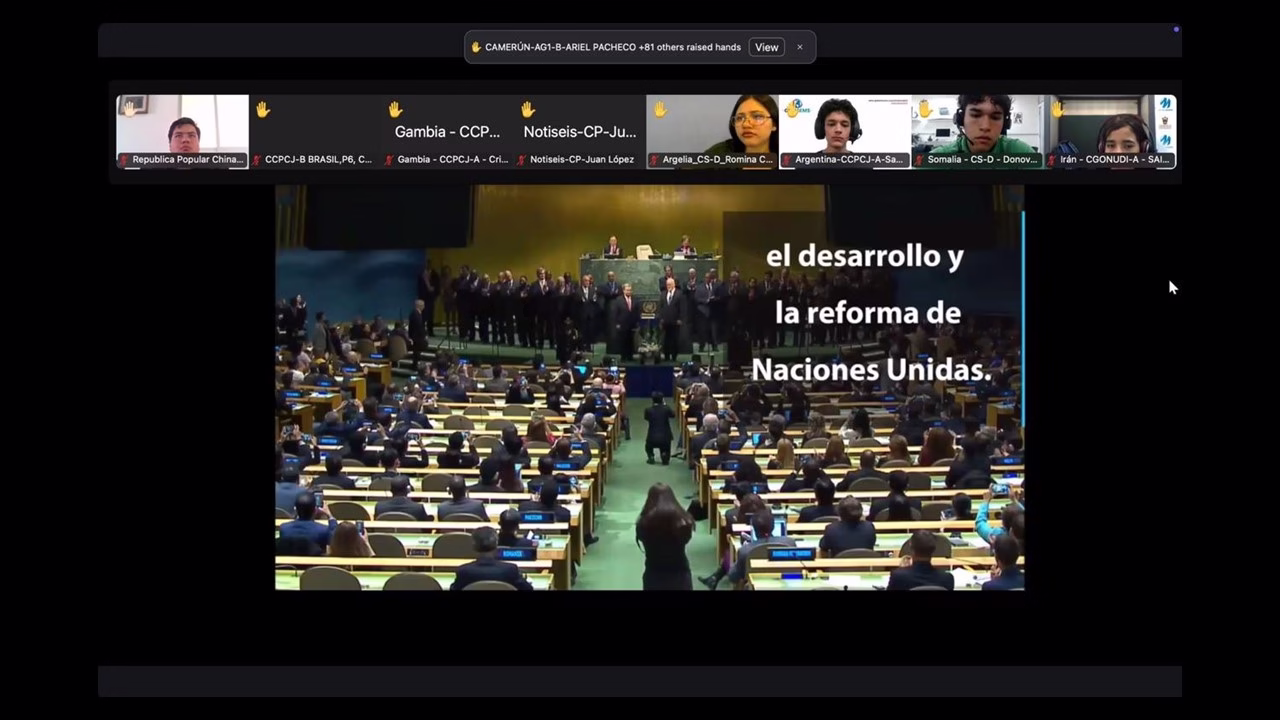The height and width of the screenshot is (720, 1280).
Task: Click raised hand icon on CCPCJ-B BRASIL tile
Action: (262, 109)
